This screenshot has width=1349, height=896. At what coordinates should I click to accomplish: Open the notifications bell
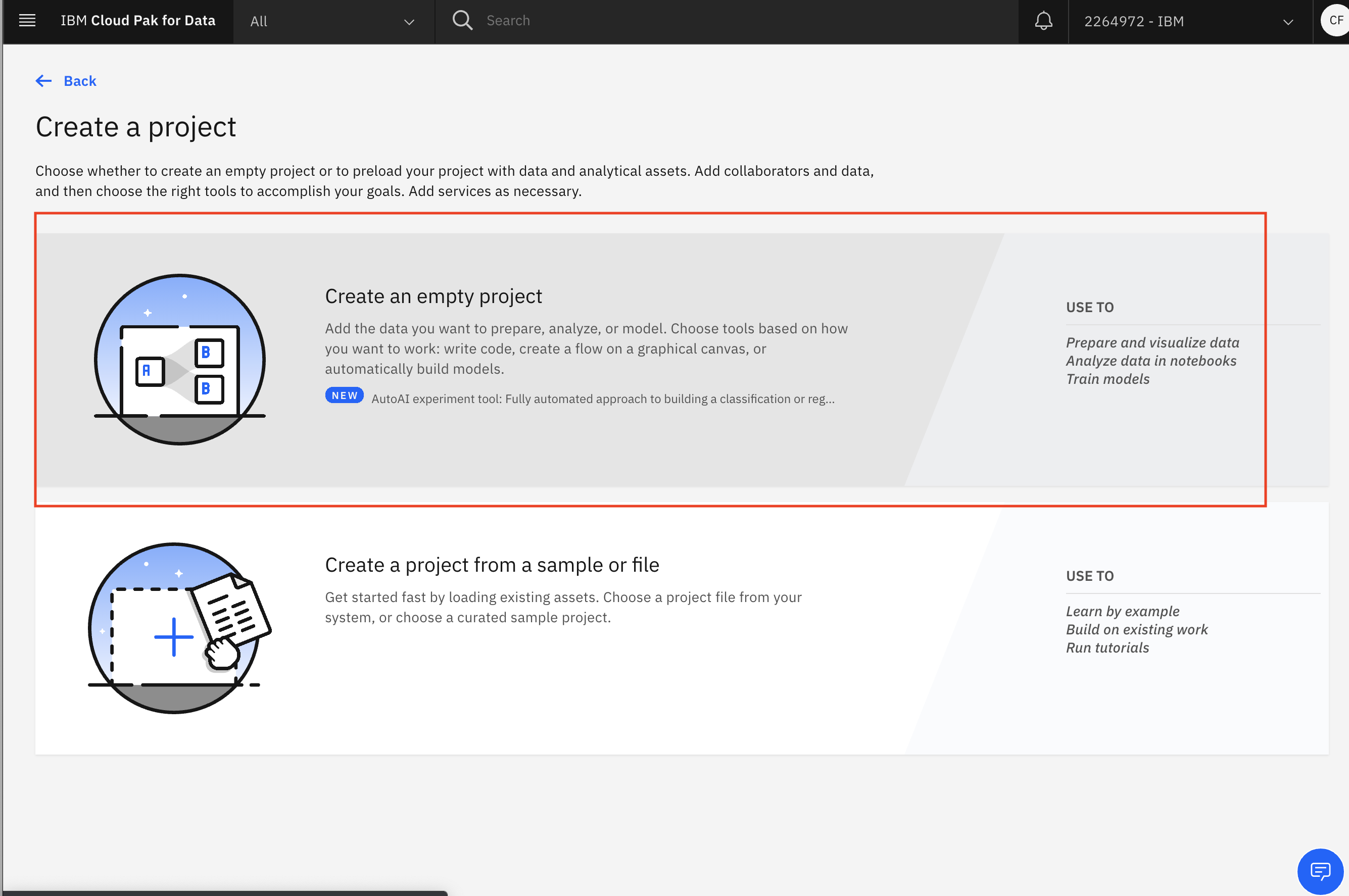pos(1043,21)
